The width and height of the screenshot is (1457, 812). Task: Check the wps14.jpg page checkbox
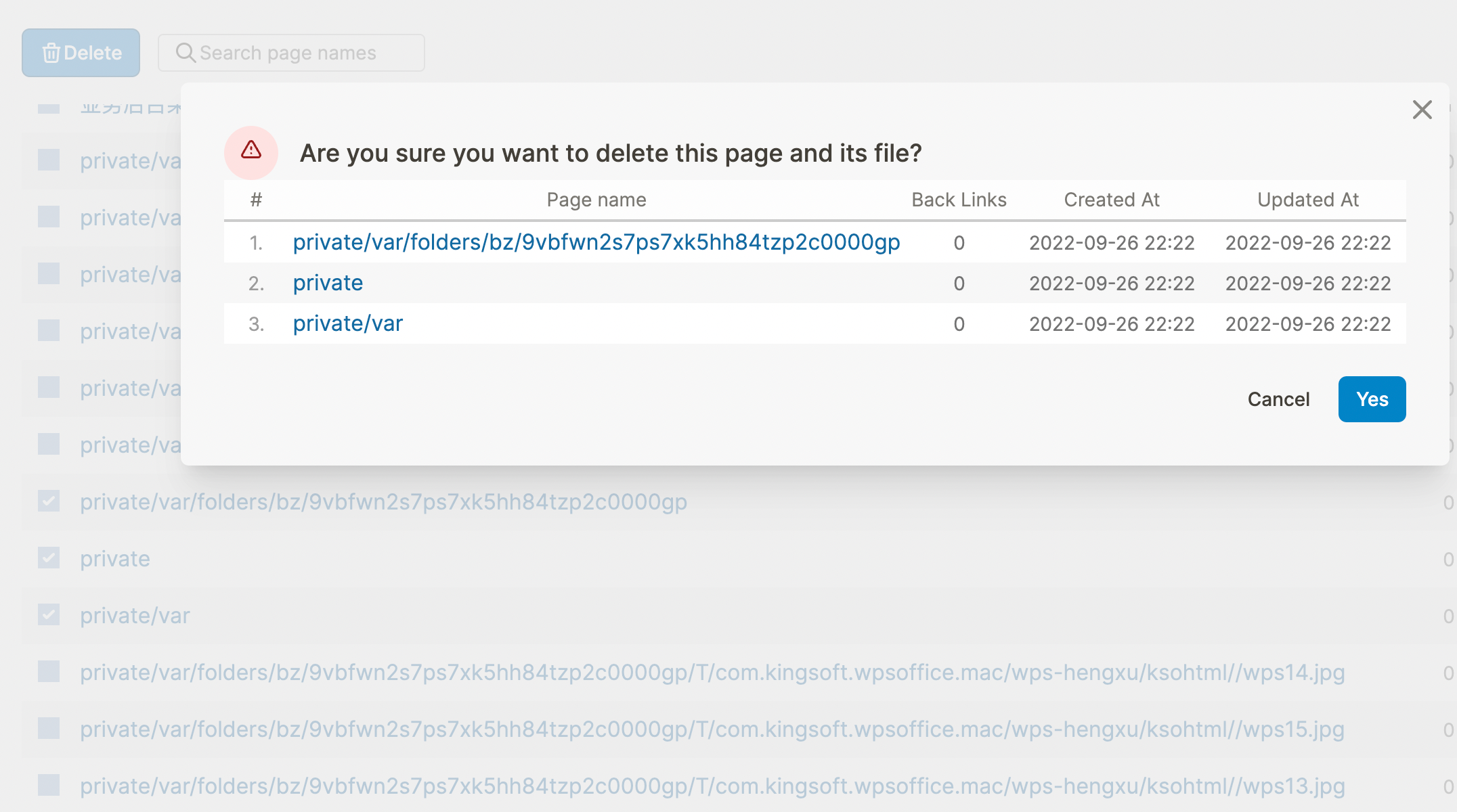point(49,672)
